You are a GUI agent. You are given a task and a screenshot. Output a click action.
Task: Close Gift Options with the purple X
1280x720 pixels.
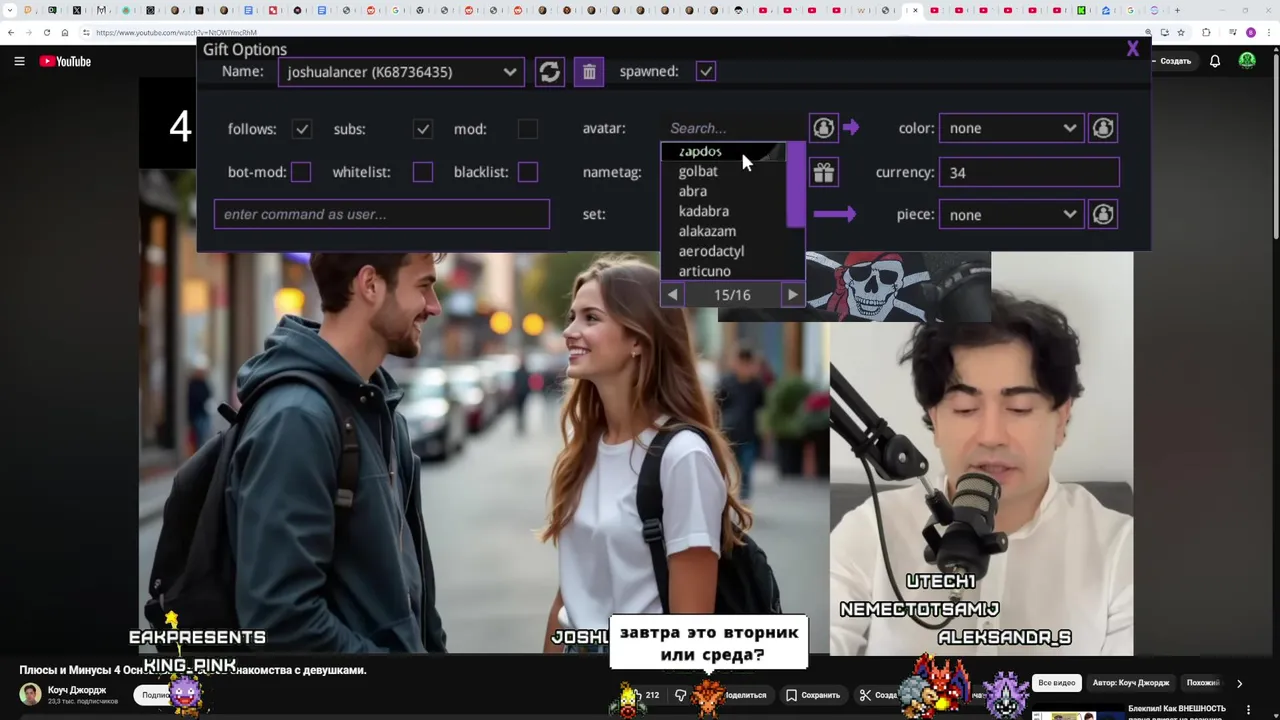click(x=1132, y=49)
